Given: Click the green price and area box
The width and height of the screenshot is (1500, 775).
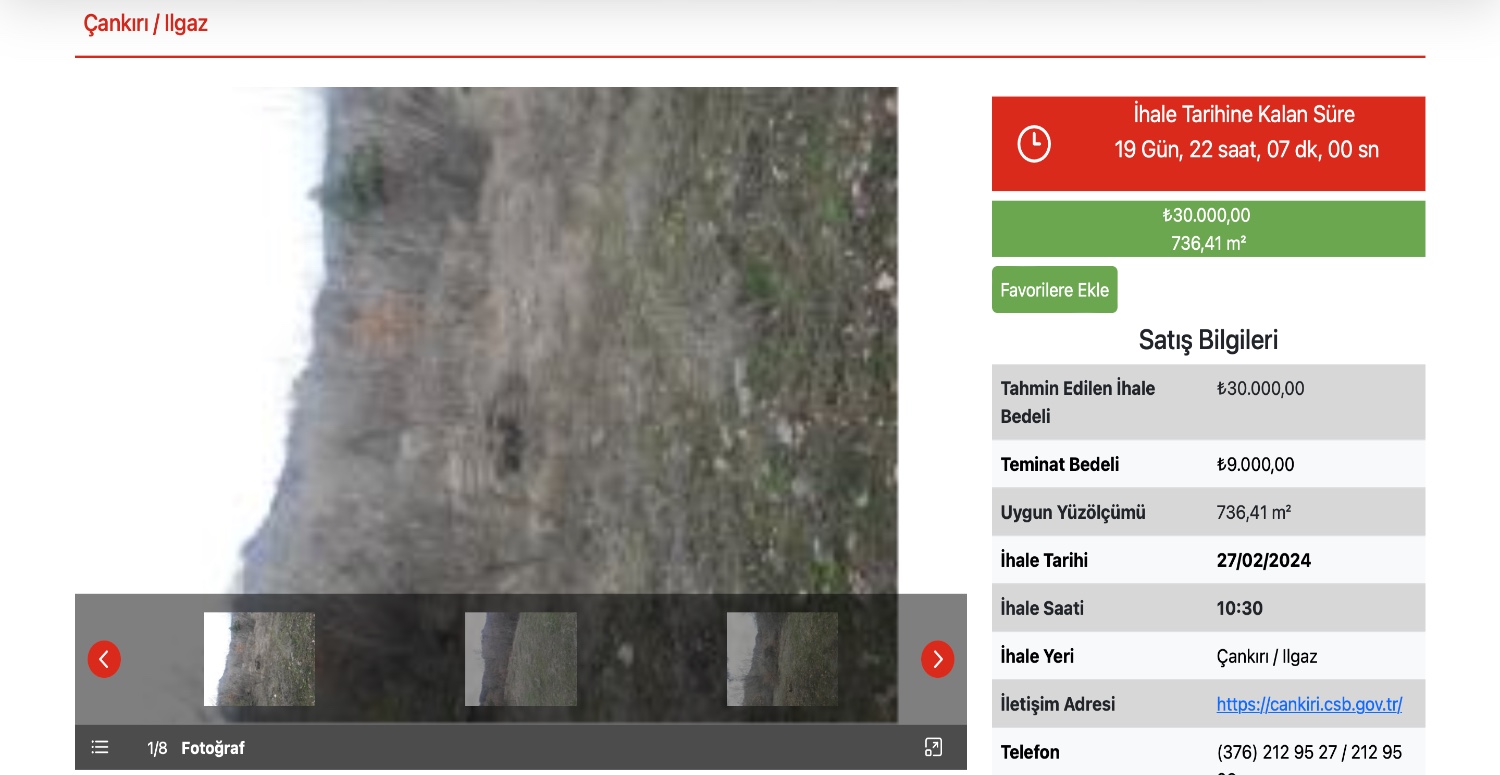Looking at the screenshot, I should coord(1208,229).
